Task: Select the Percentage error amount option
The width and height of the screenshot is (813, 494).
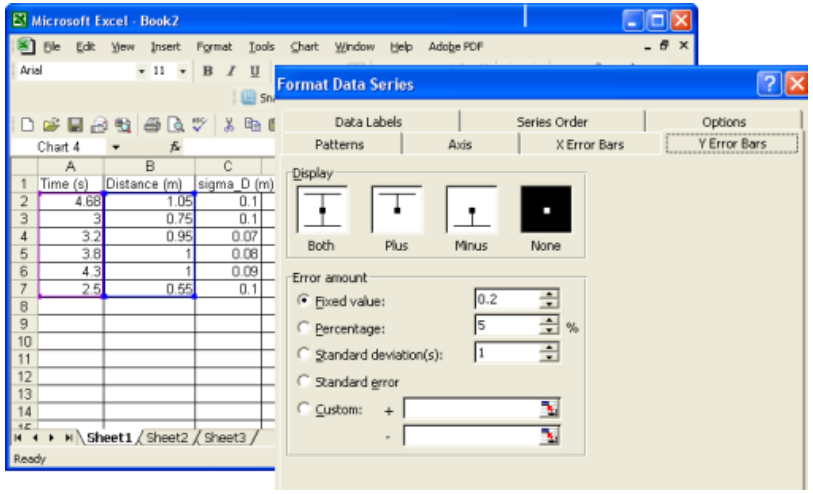Action: (x=304, y=327)
